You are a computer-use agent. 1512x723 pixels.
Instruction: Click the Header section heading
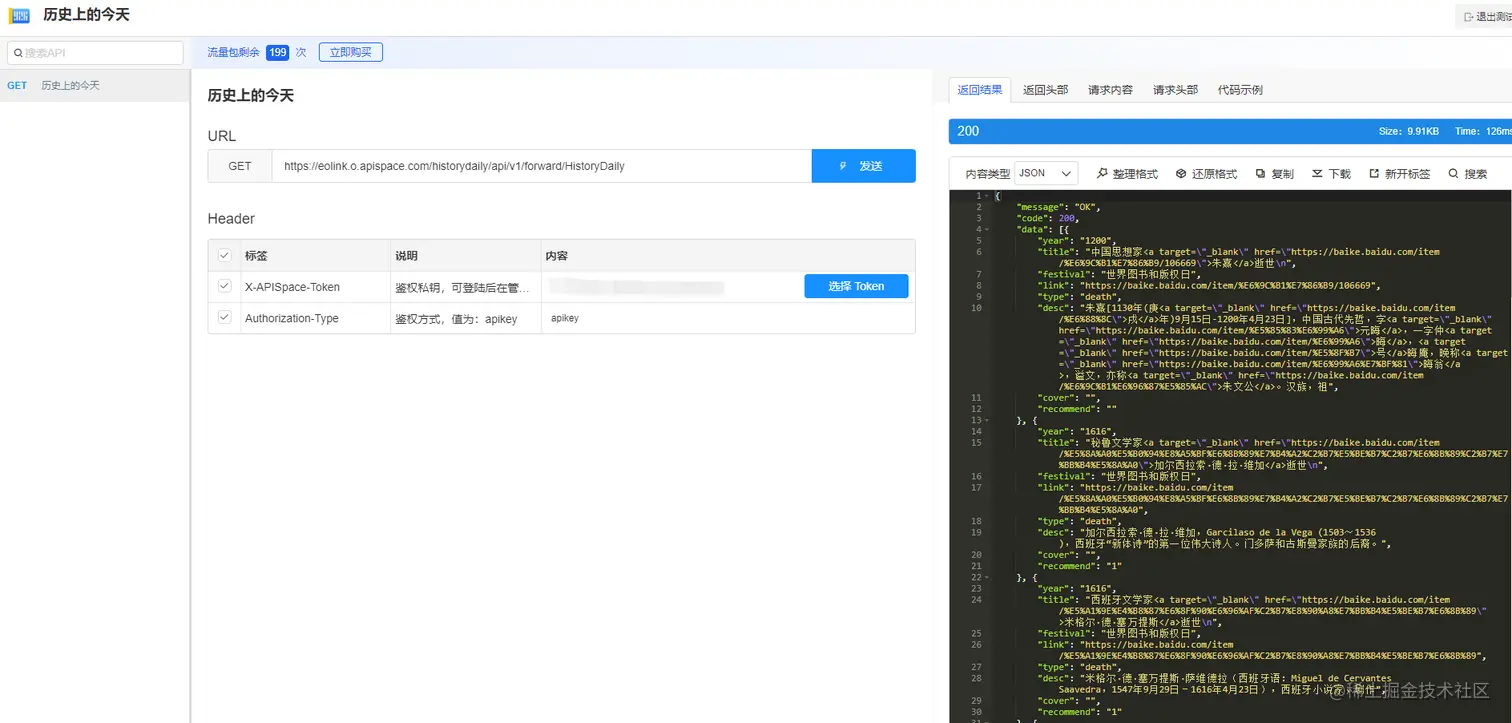click(x=231, y=218)
